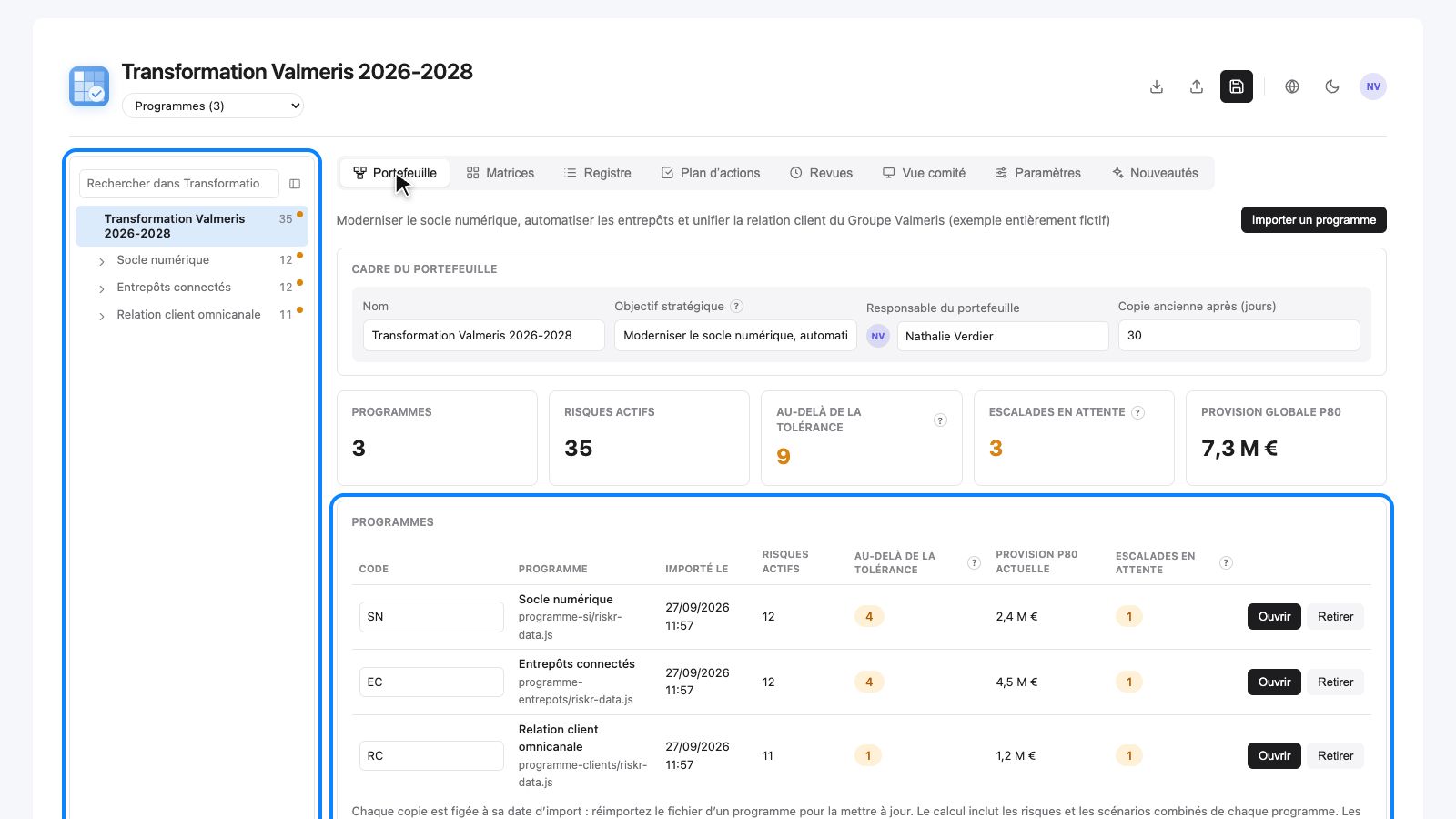Viewport: 1456px width, 819px height.
Task: Collapse sidebar panel icon next to search
Action: click(x=295, y=184)
